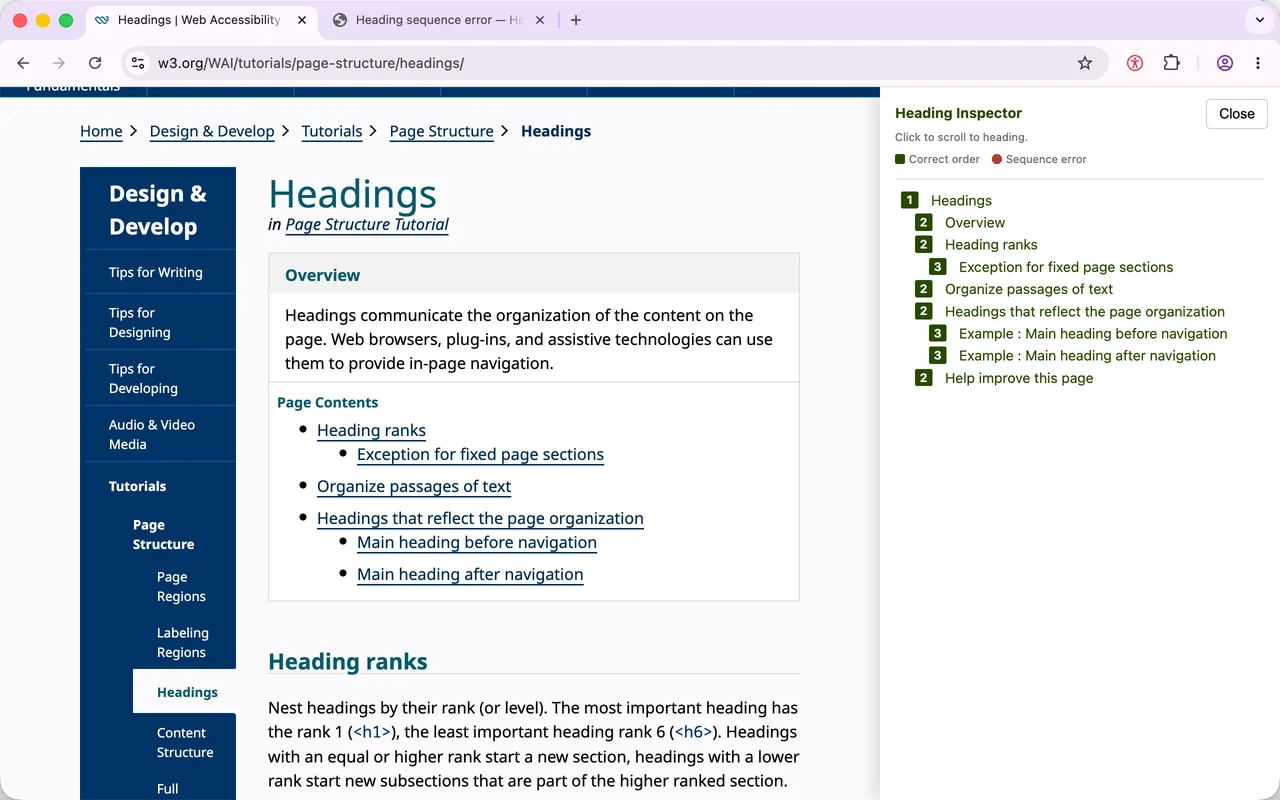This screenshot has width=1280, height=800.
Task: Select Overview in Heading Inspector list
Action: 975,223
